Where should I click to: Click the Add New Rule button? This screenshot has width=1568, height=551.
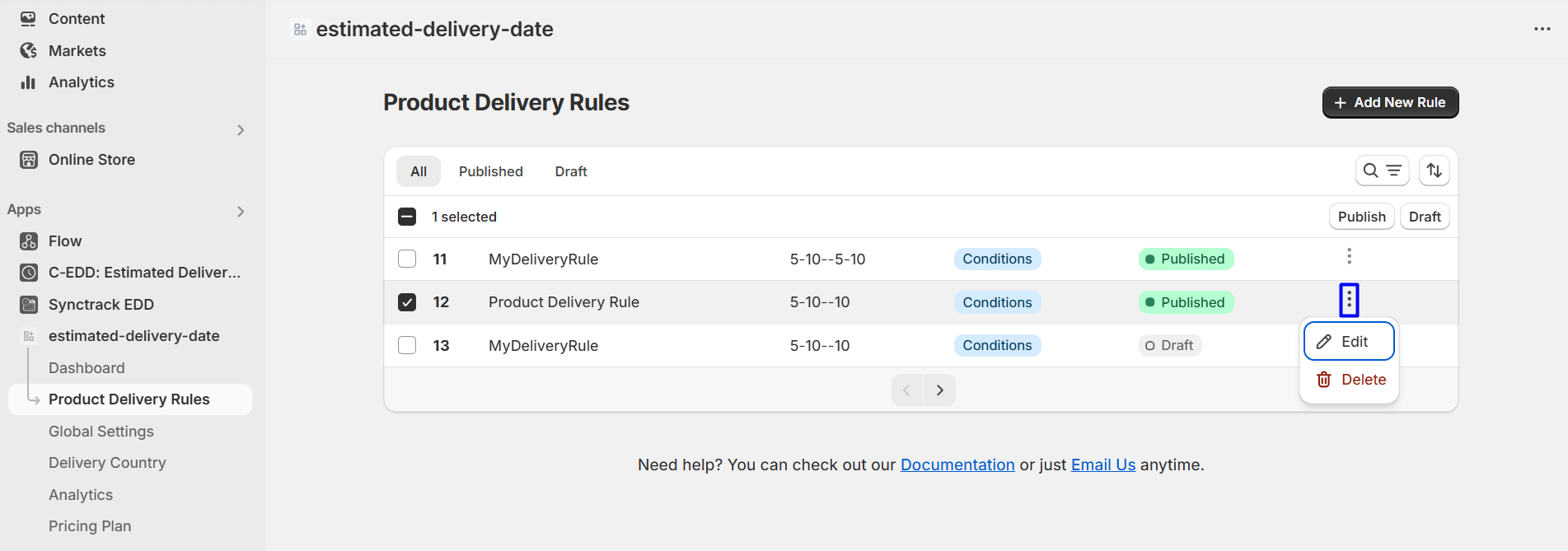click(1390, 103)
